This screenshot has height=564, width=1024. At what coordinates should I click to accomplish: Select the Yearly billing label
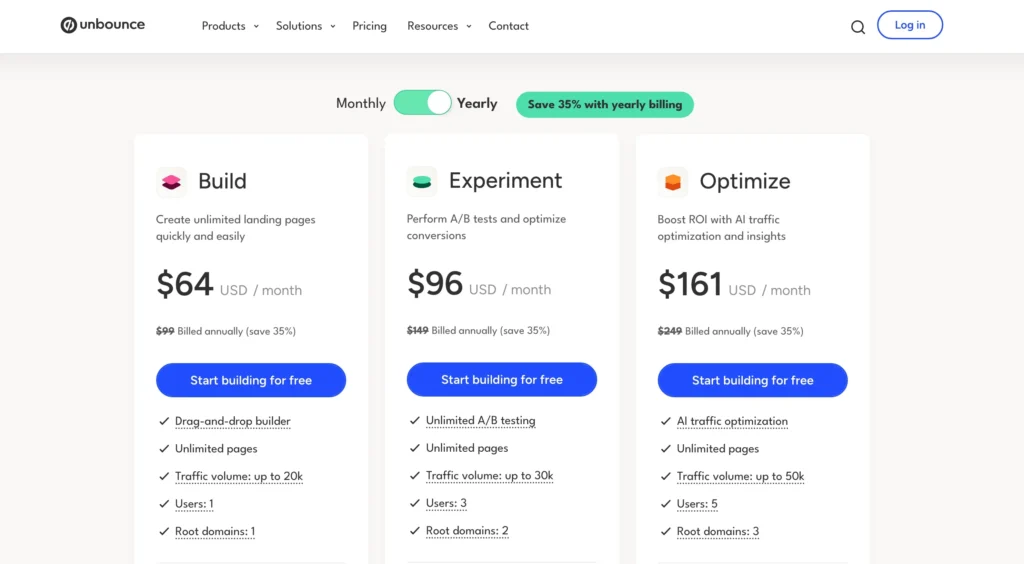(477, 103)
